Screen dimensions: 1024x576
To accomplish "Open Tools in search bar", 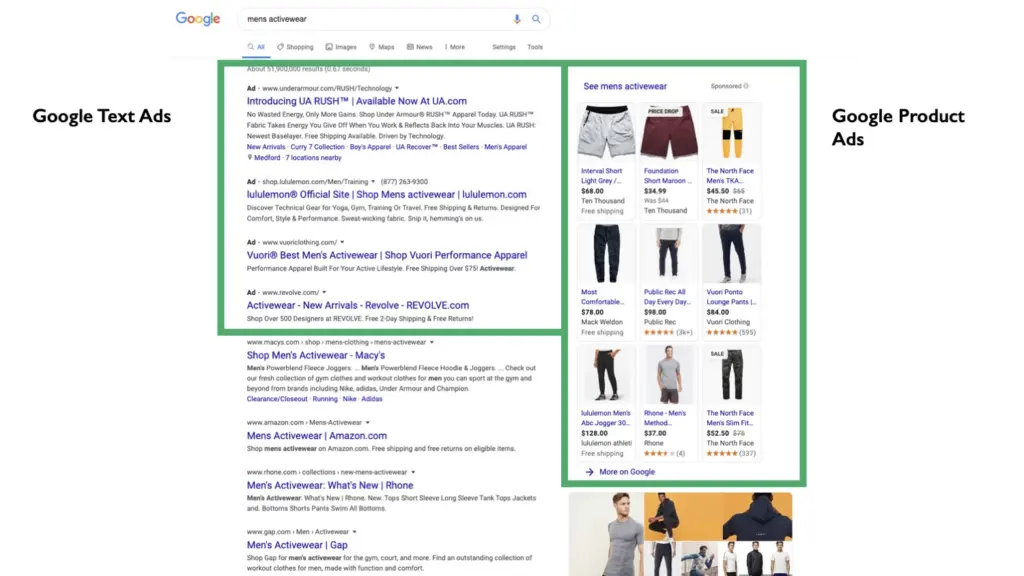I will tap(535, 47).
